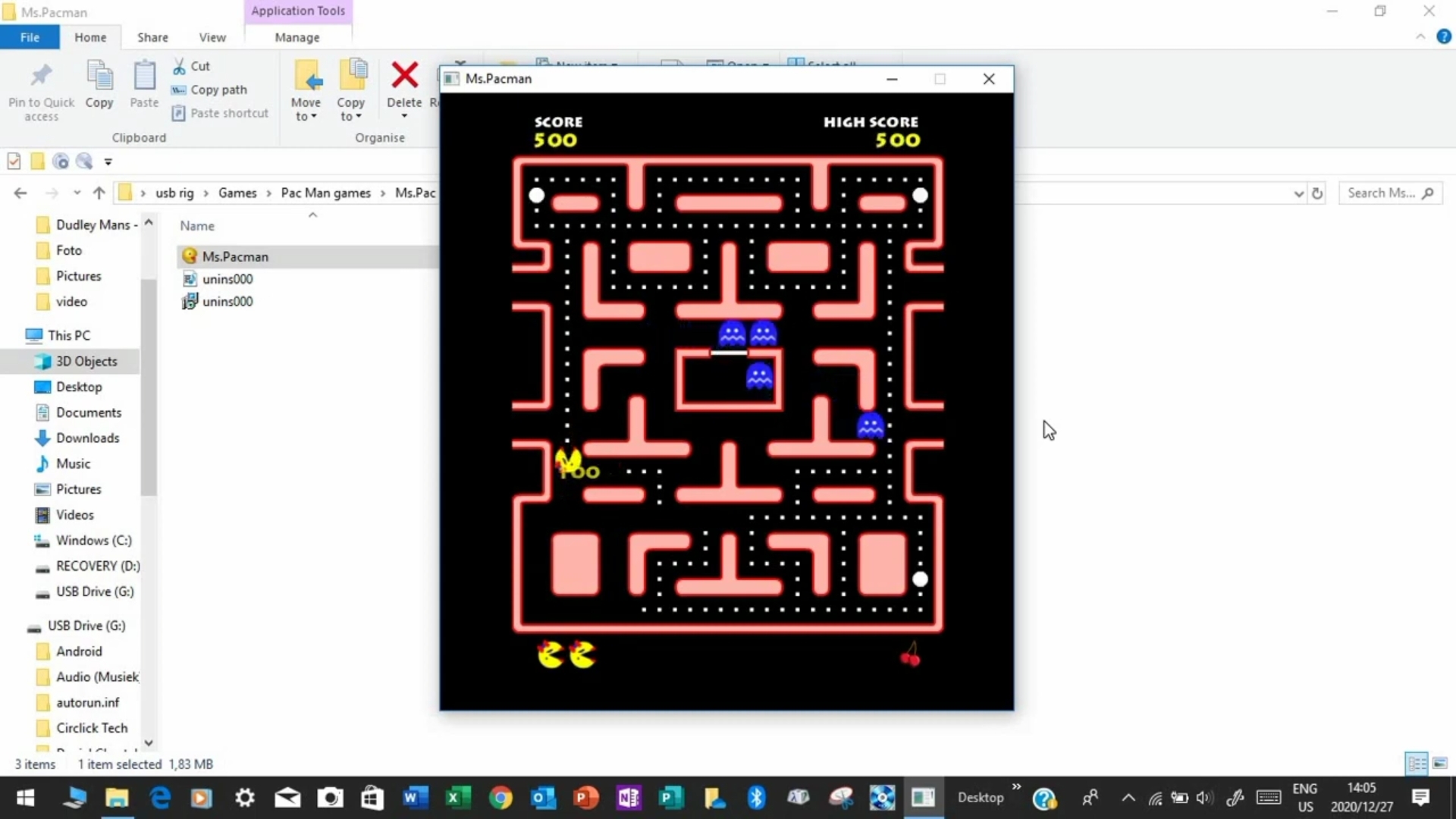Switch to Large icons view layout icon

(x=1439, y=764)
